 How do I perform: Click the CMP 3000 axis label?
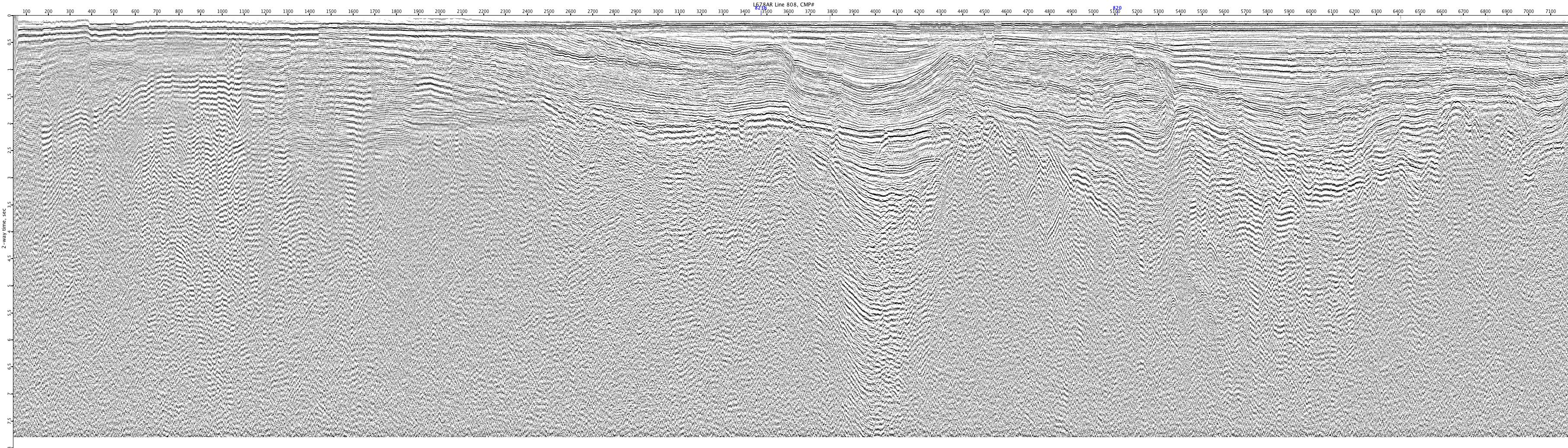point(658,12)
